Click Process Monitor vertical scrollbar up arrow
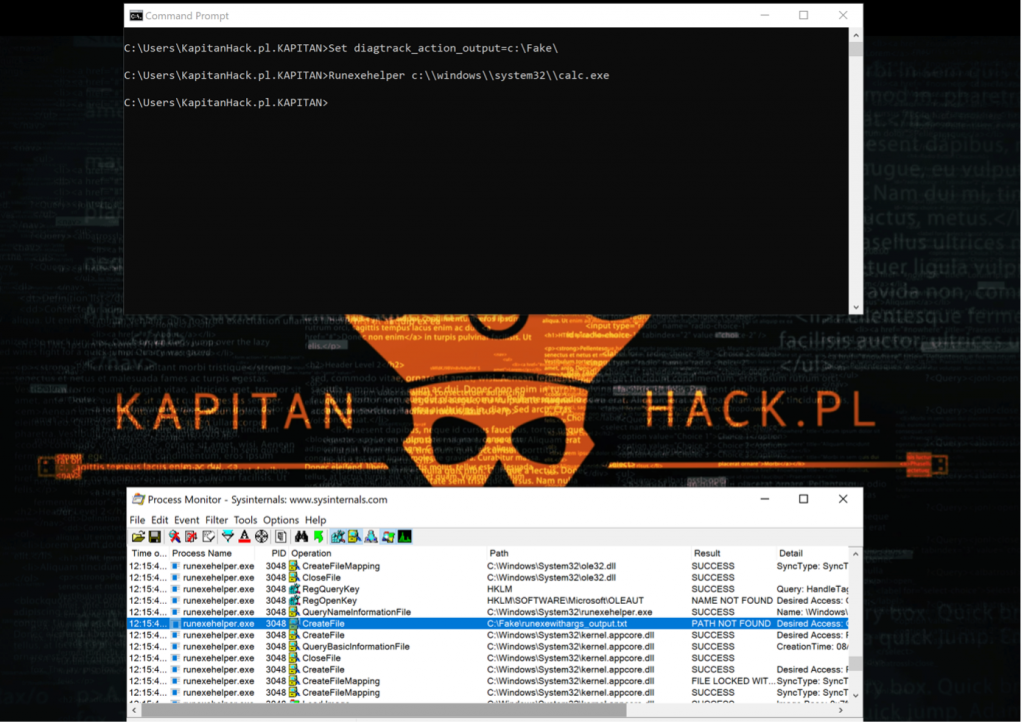The image size is (1024, 724). 856,554
